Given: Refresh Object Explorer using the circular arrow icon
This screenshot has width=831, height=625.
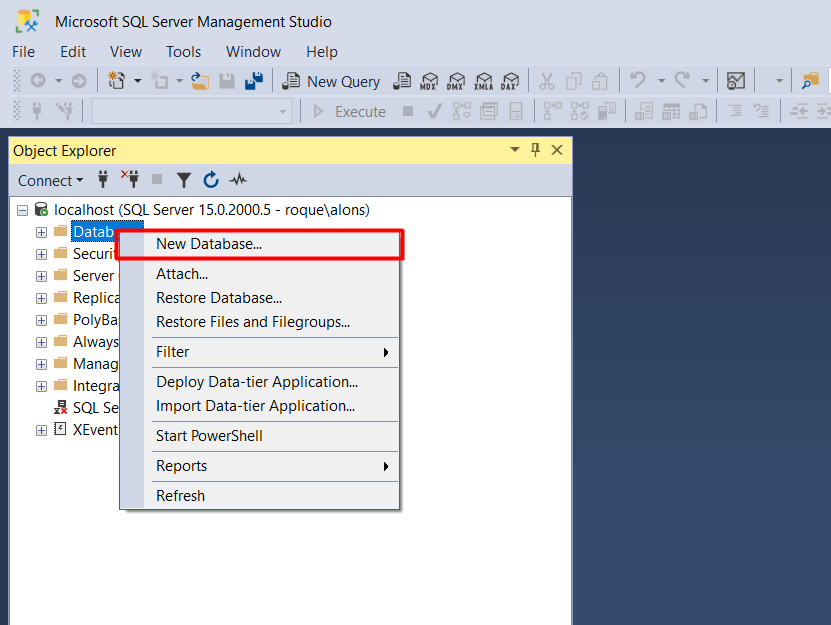Looking at the screenshot, I should click(x=211, y=180).
